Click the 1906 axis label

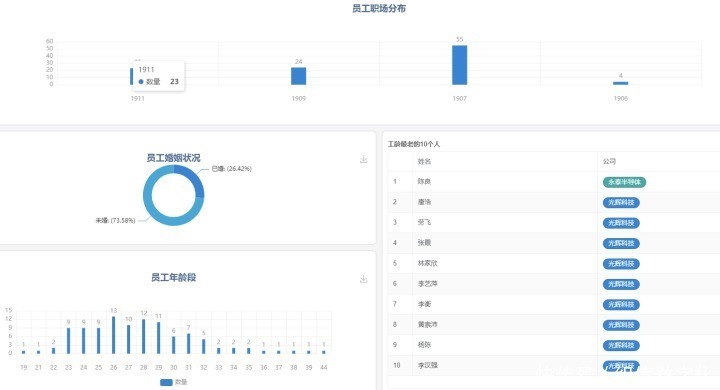620,98
